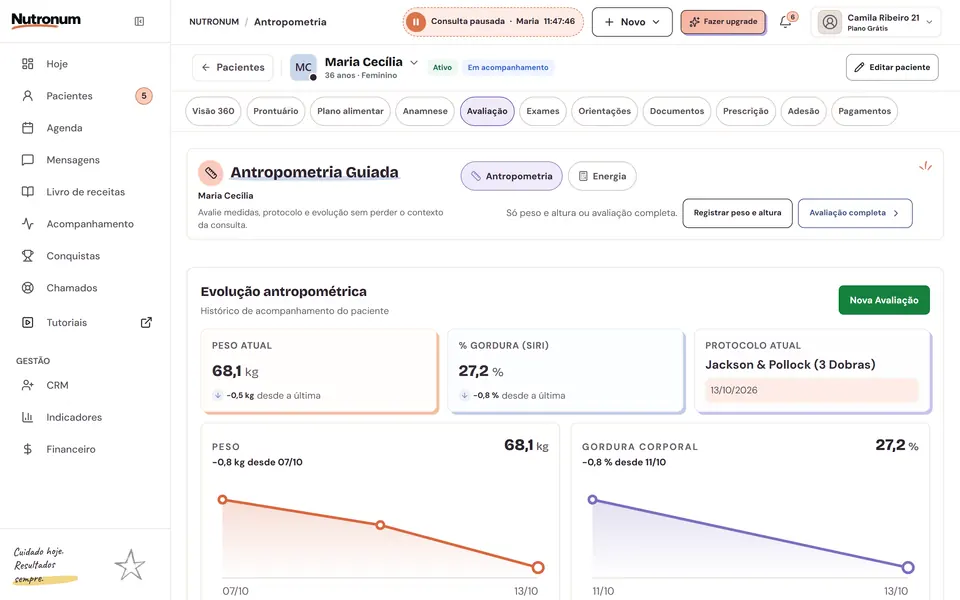960x600 pixels.
Task: Open the Pagamentos tab
Action: click(x=864, y=111)
